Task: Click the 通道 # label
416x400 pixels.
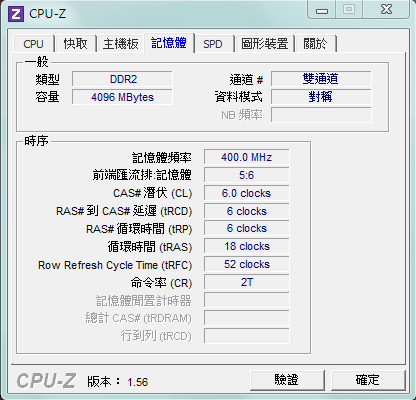Action: coord(246,80)
